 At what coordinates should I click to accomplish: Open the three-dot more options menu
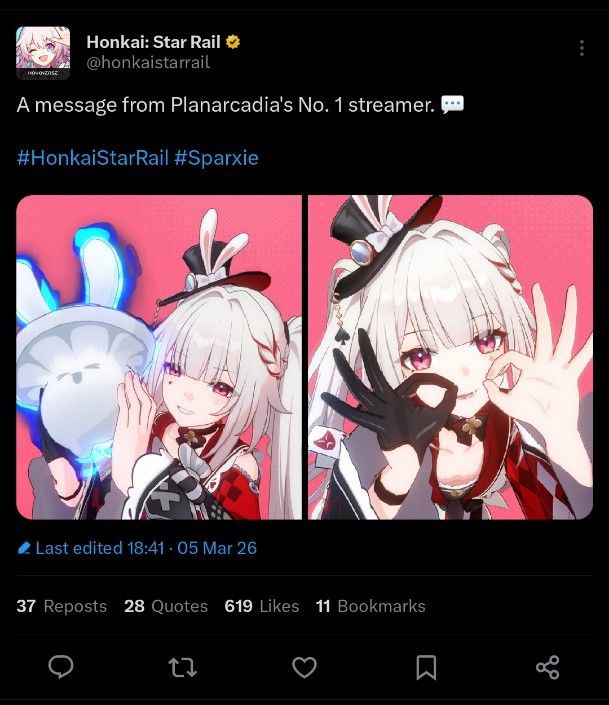pos(582,48)
